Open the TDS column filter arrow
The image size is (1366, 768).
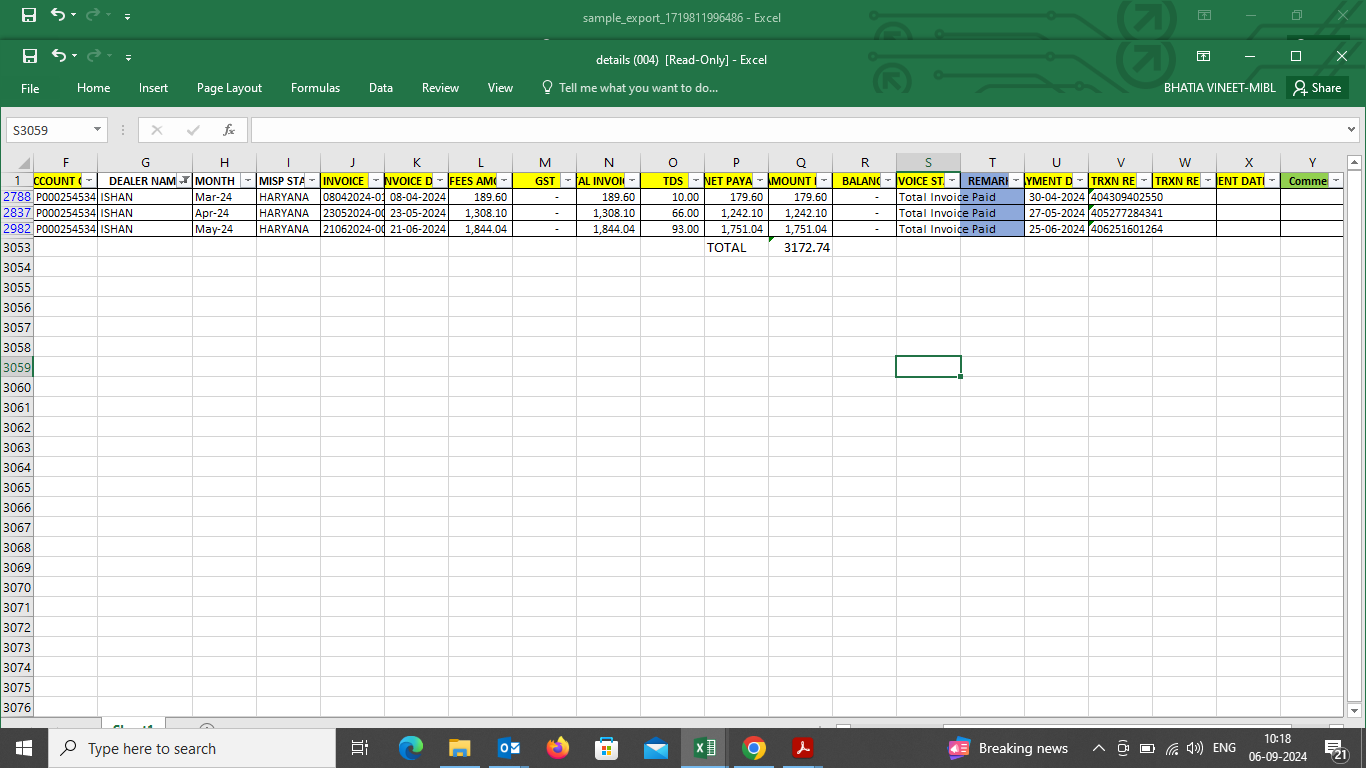pyautogui.click(x=696, y=181)
